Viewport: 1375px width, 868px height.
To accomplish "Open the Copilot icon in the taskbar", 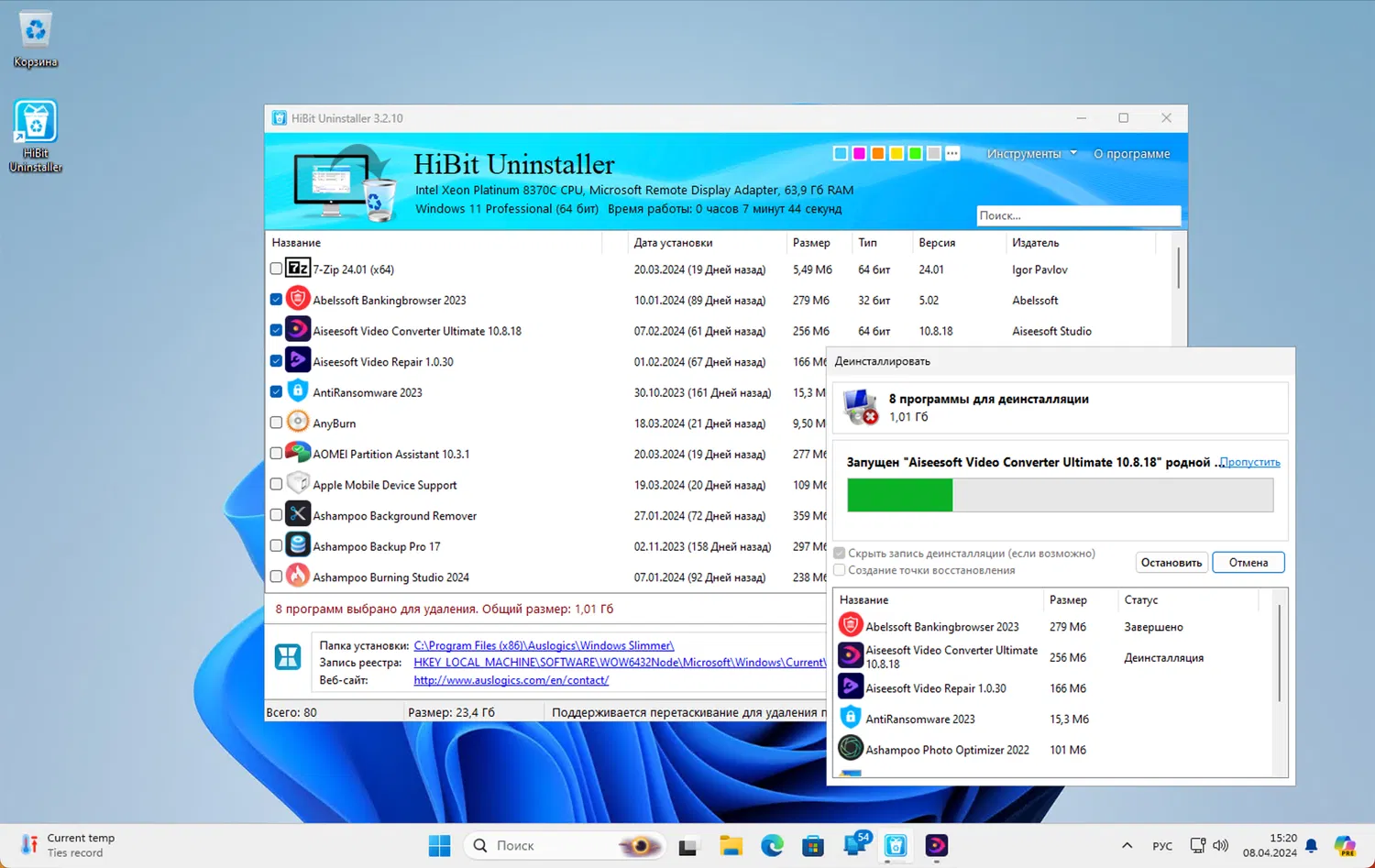I will 1345,845.
